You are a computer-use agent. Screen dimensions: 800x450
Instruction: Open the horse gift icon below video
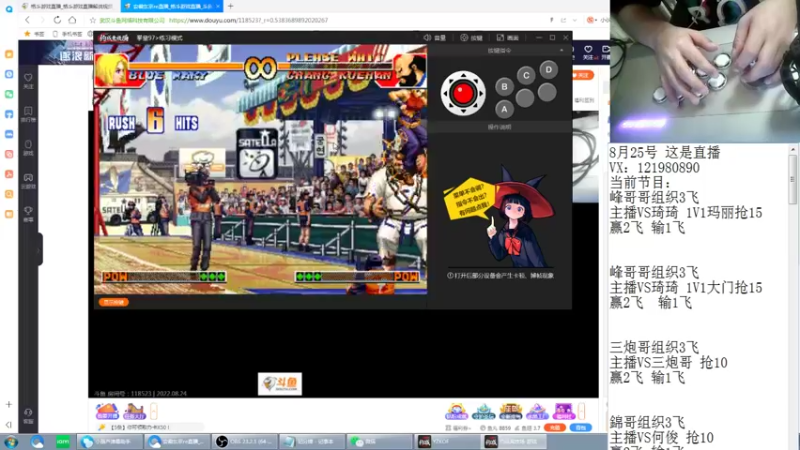pyautogui.click(x=134, y=411)
